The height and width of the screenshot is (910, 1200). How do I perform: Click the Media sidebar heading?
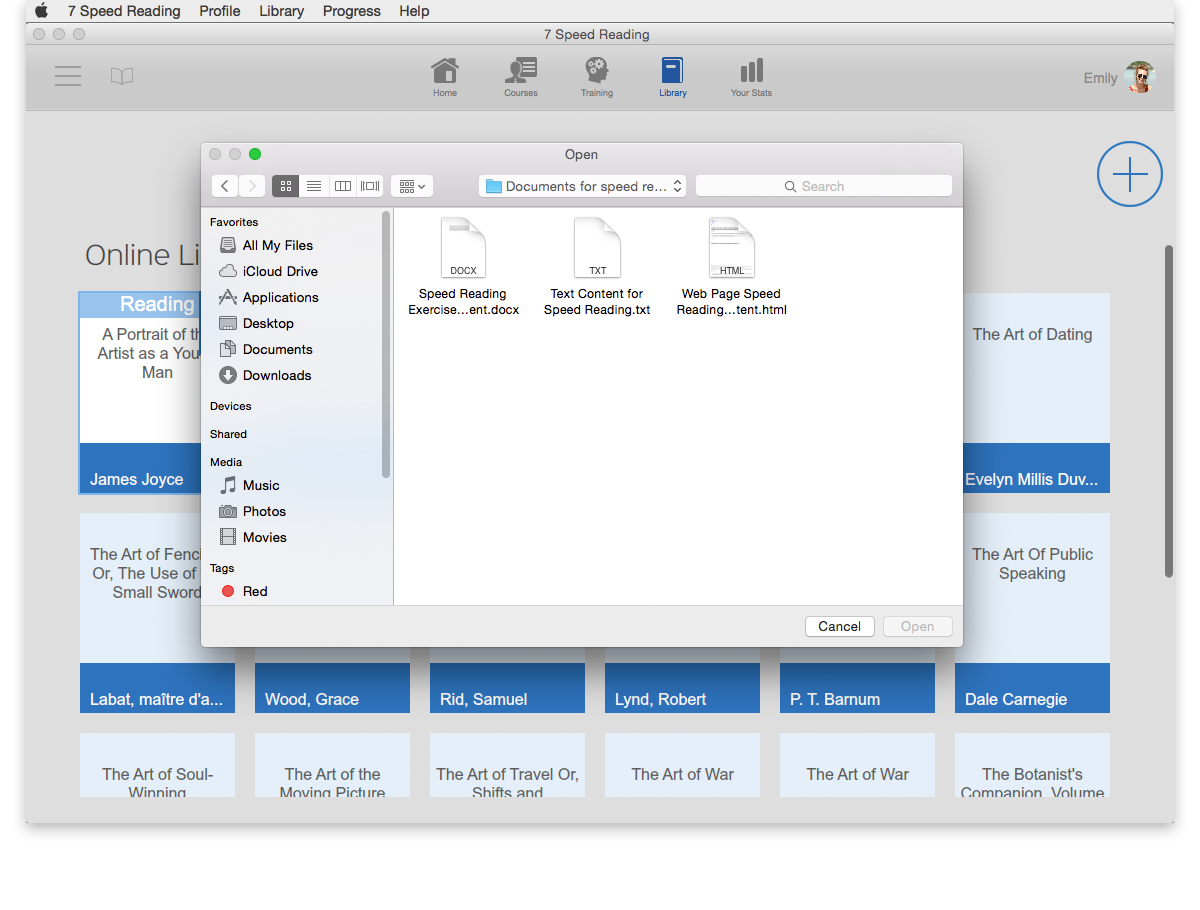pos(226,462)
